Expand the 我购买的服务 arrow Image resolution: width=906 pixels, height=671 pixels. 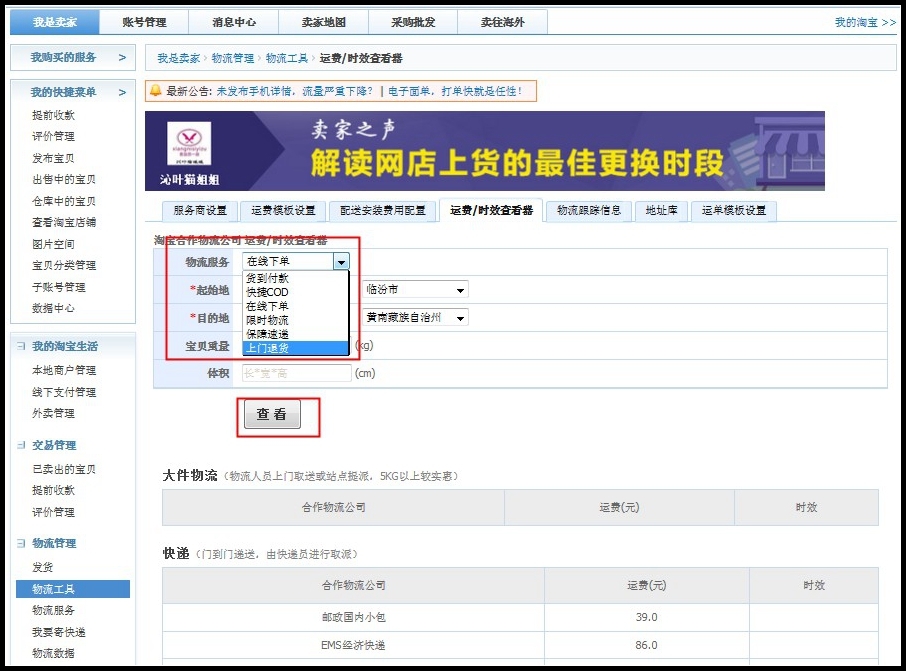(122, 57)
